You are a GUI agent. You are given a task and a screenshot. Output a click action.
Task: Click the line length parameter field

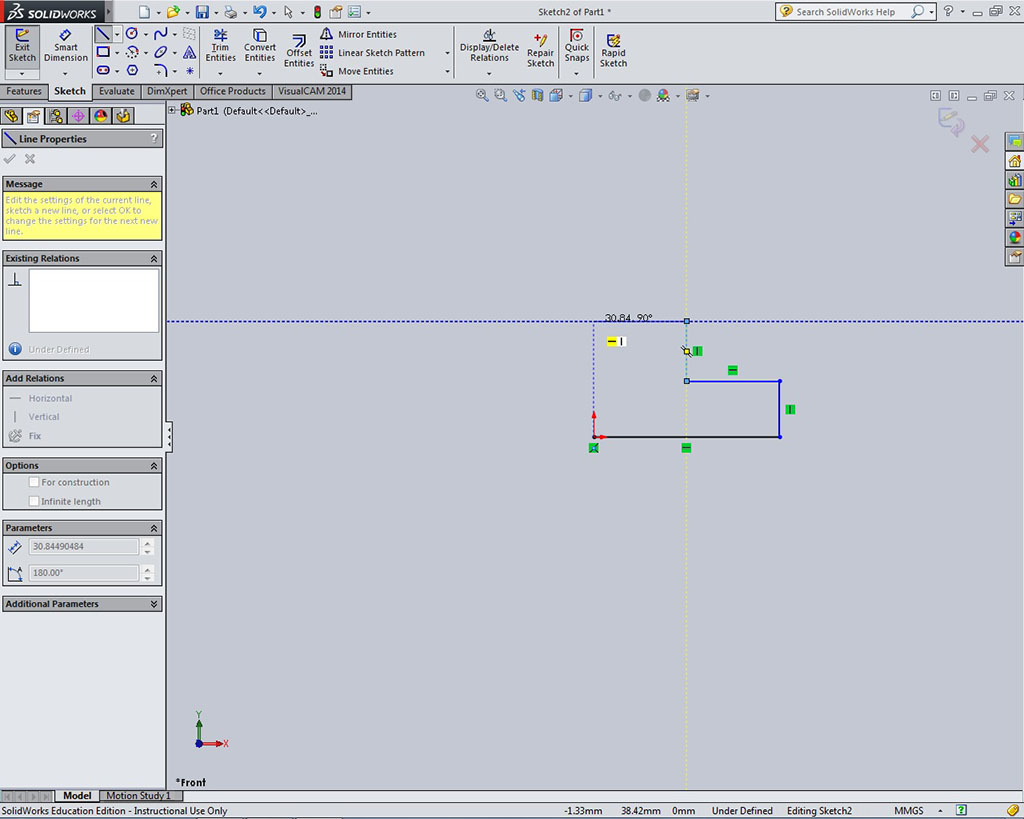coord(84,546)
